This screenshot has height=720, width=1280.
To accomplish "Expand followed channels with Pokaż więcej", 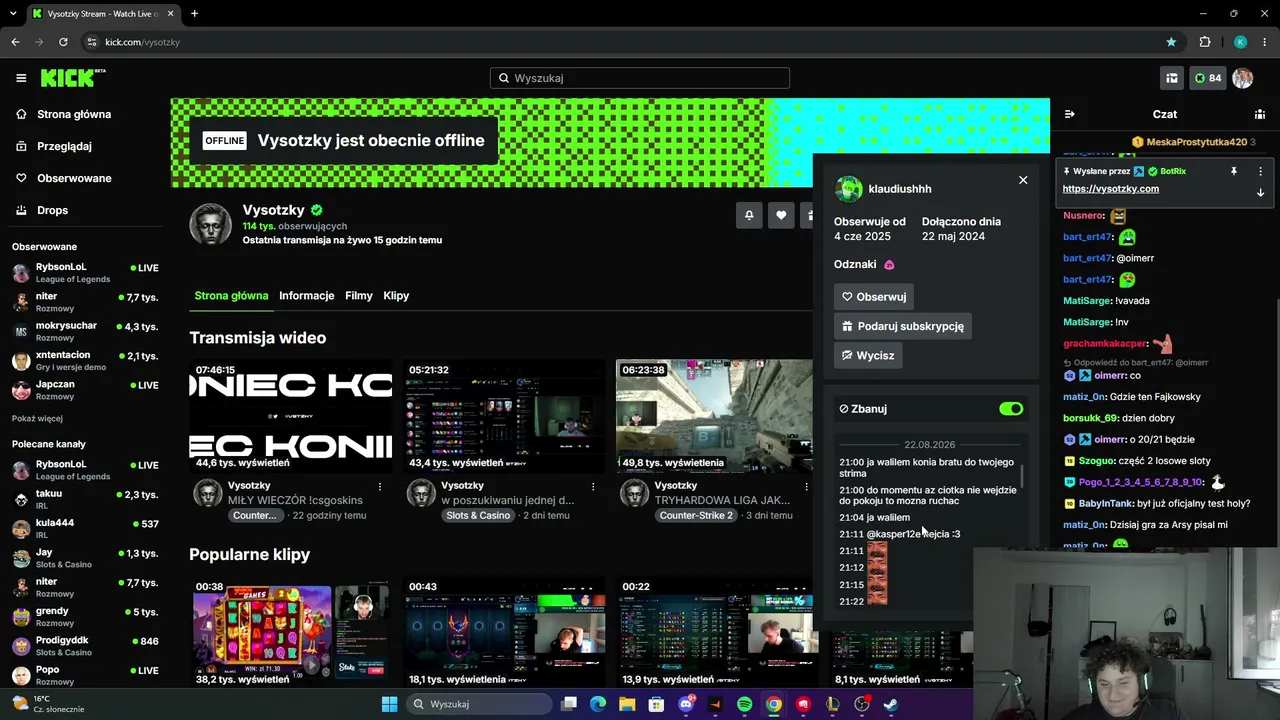I will [x=37, y=418].
